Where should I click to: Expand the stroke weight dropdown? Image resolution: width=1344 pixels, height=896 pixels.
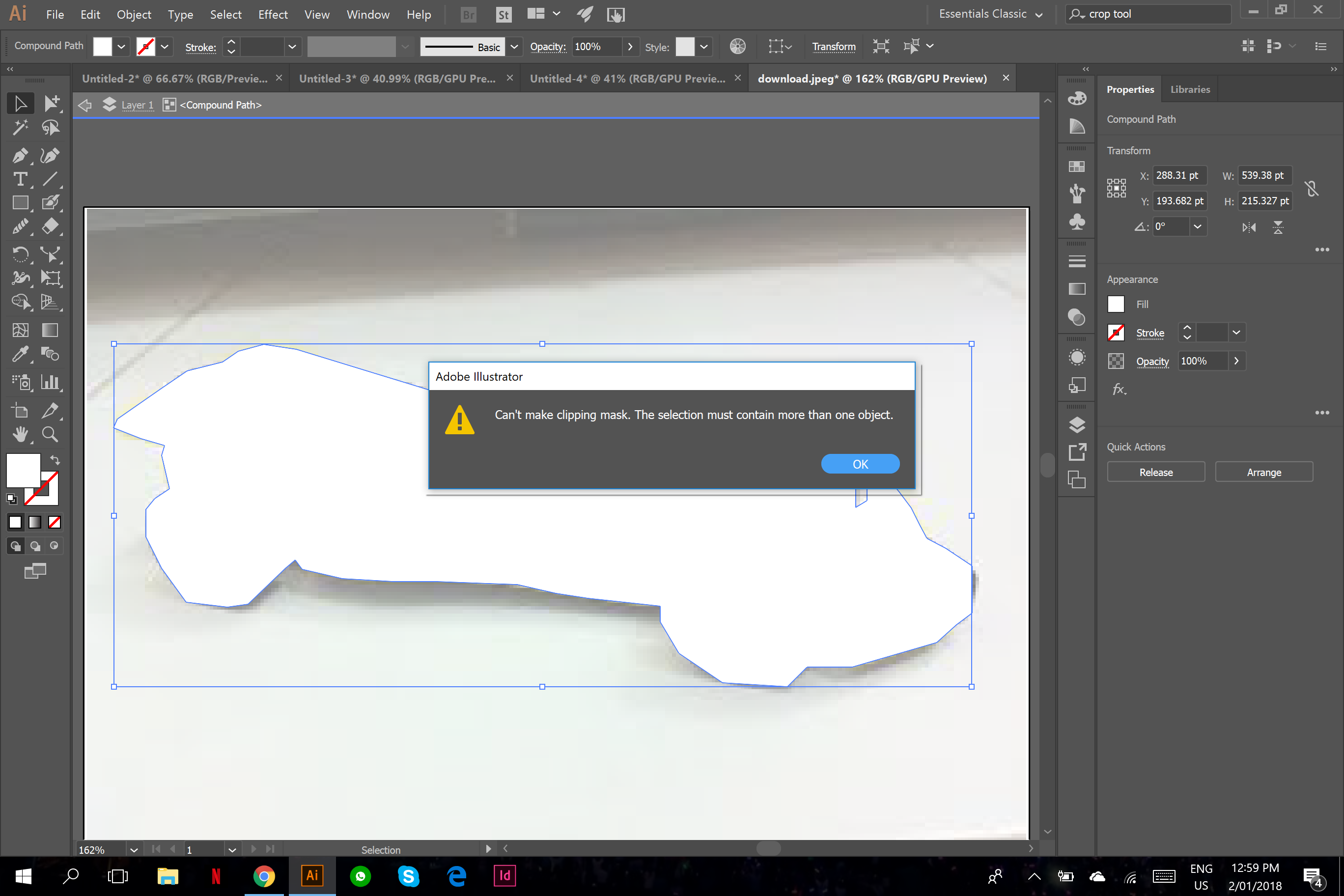tap(292, 46)
